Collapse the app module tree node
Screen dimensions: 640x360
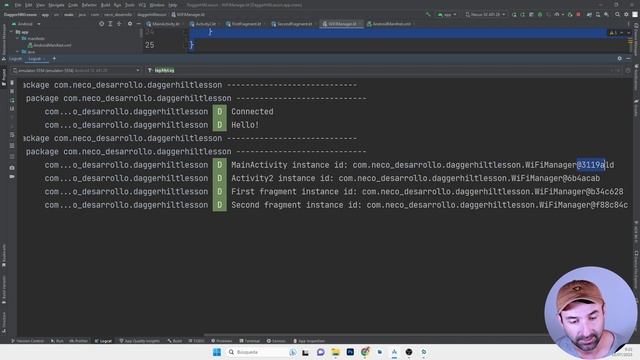tap(11, 32)
